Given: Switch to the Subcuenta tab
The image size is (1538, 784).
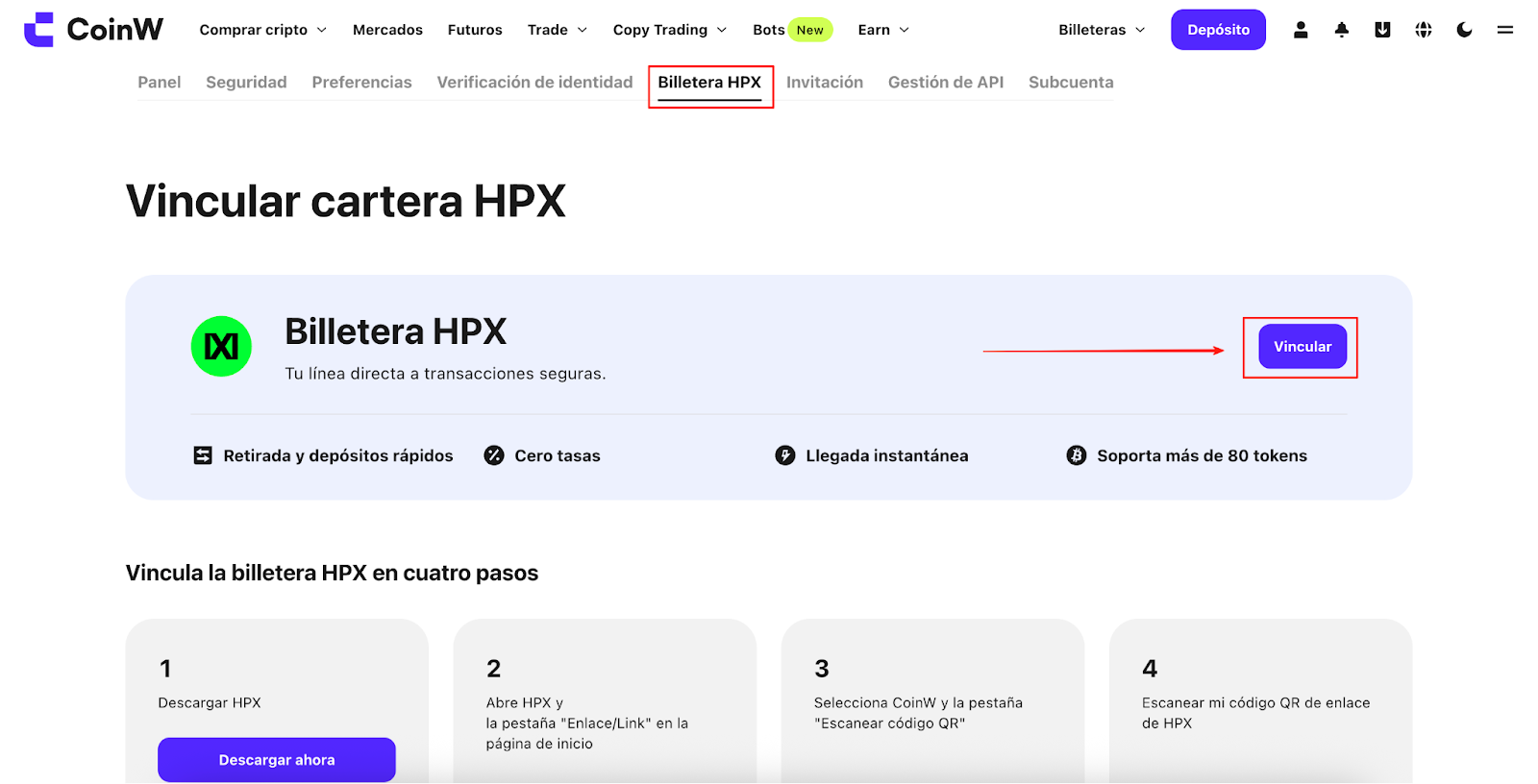Looking at the screenshot, I should click(x=1071, y=83).
